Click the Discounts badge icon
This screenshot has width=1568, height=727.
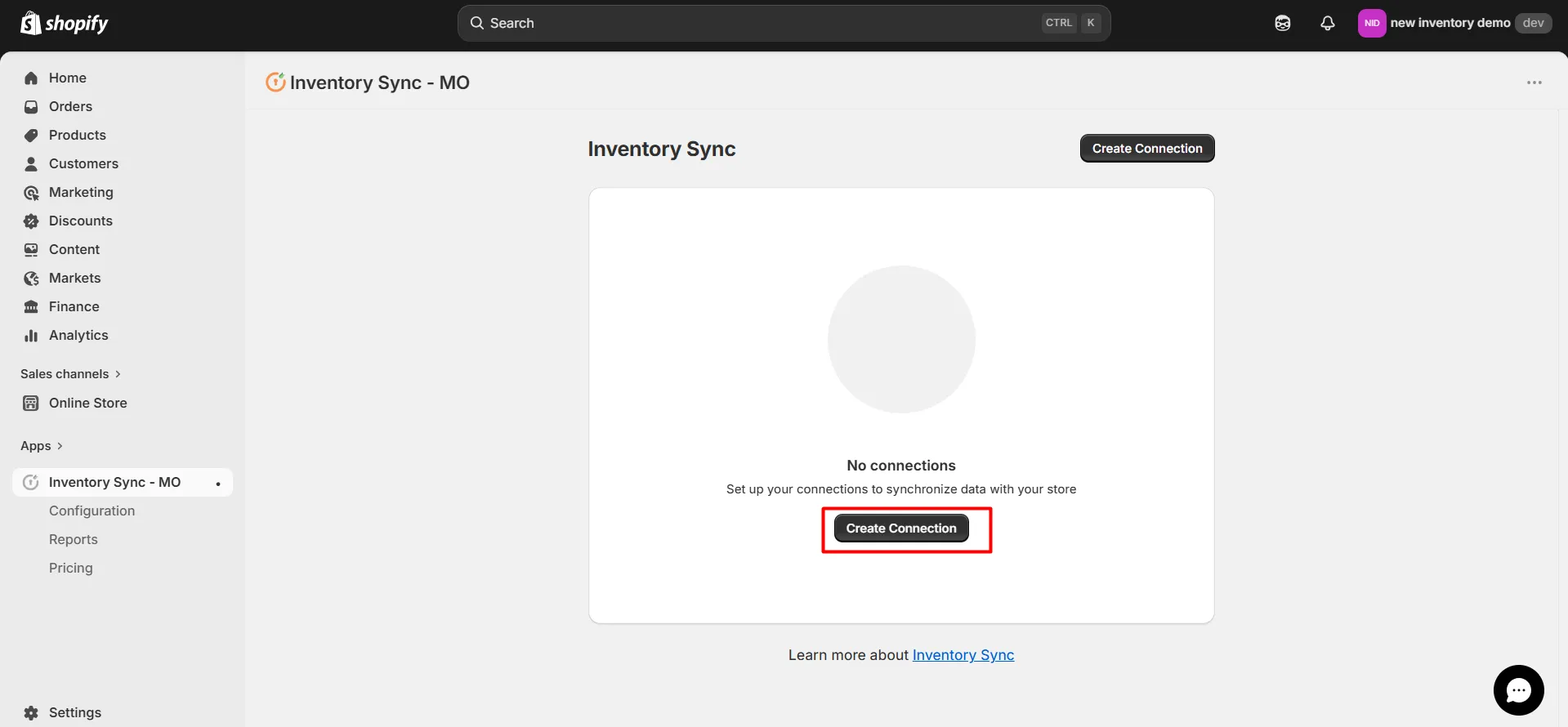(x=31, y=221)
